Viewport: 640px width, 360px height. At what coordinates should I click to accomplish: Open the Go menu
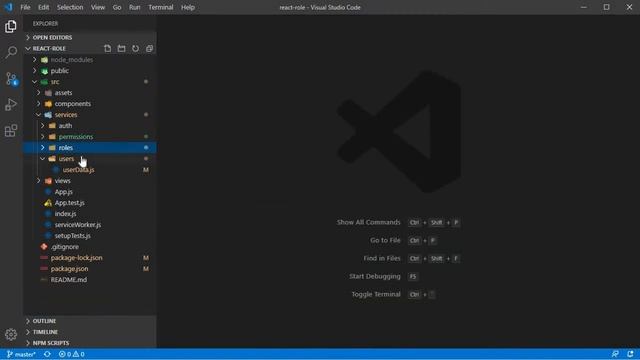click(117, 7)
